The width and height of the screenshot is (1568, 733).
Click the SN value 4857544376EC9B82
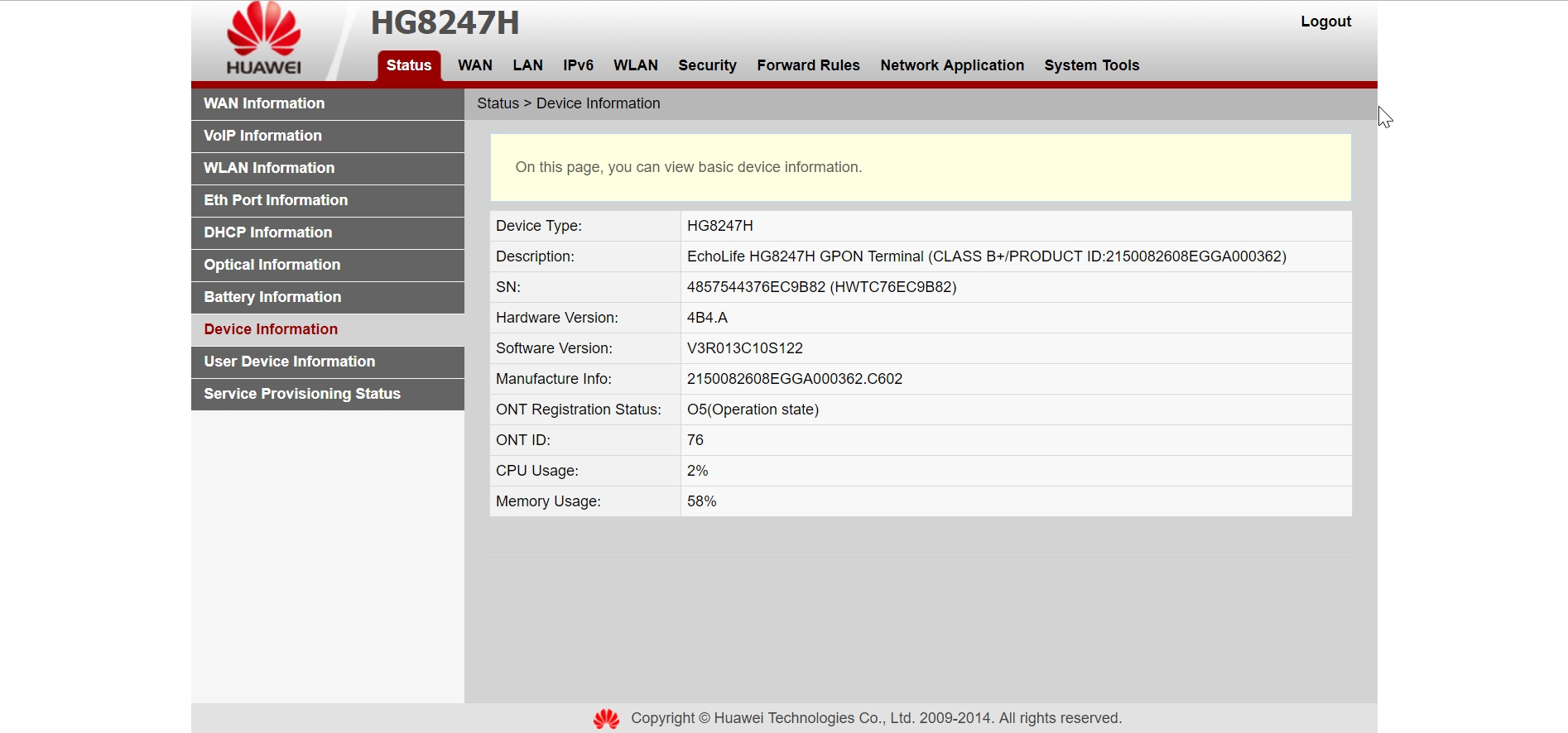click(822, 287)
